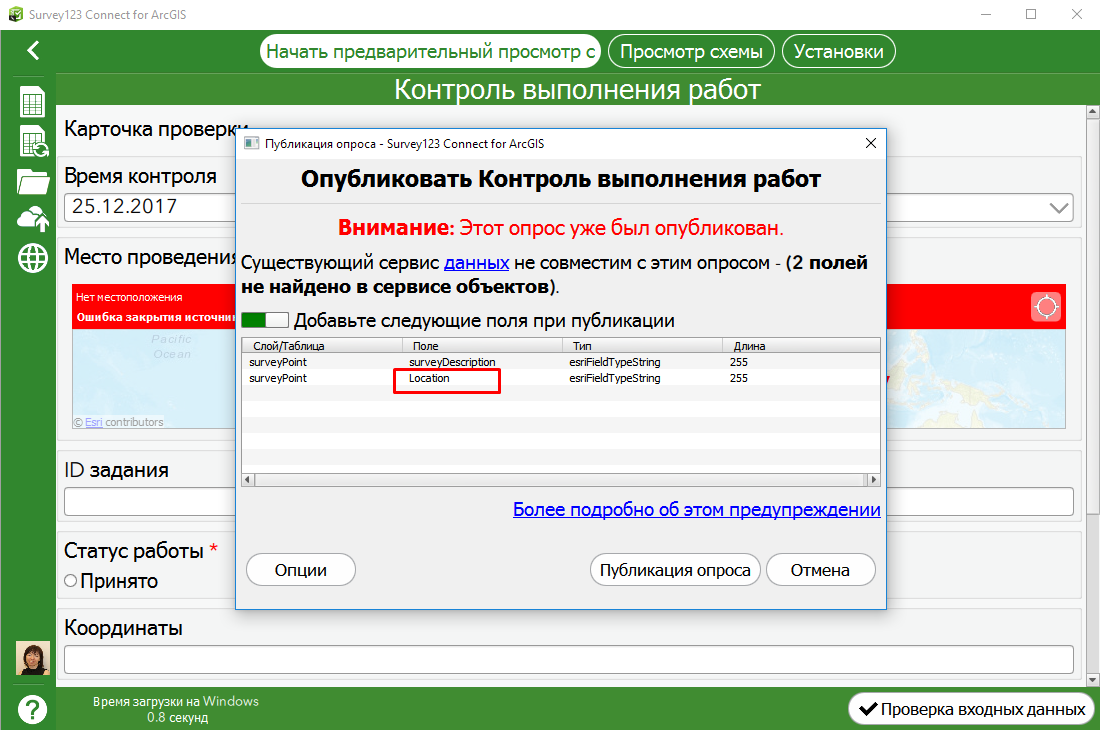The image size is (1100, 730).
Task: Click Публикация опроса button
Action: (675, 570)
